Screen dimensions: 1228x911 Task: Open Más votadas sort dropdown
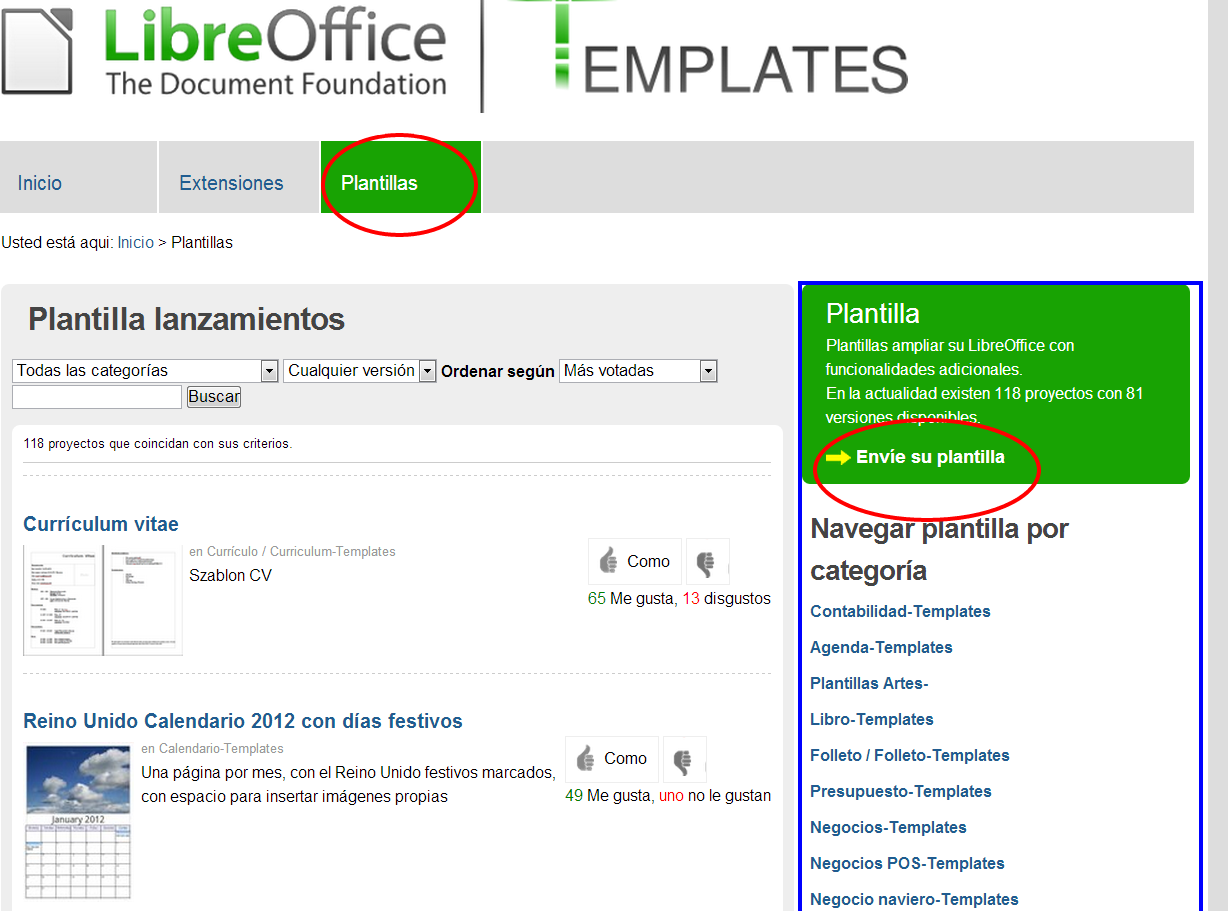tap(638, 371)
